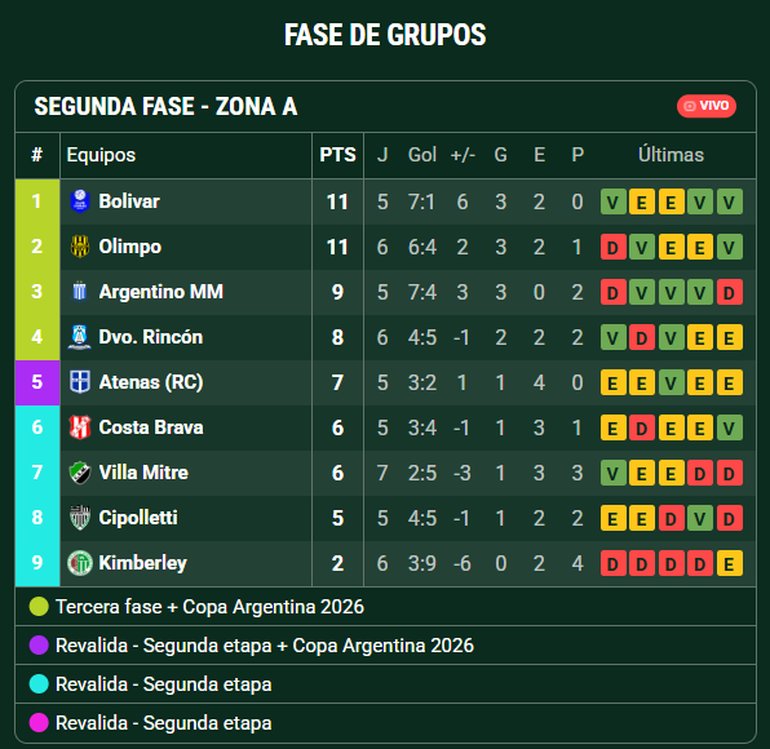Open the Bolivar team name link
This screenshot has width=770, height=749.
point(129,201)
